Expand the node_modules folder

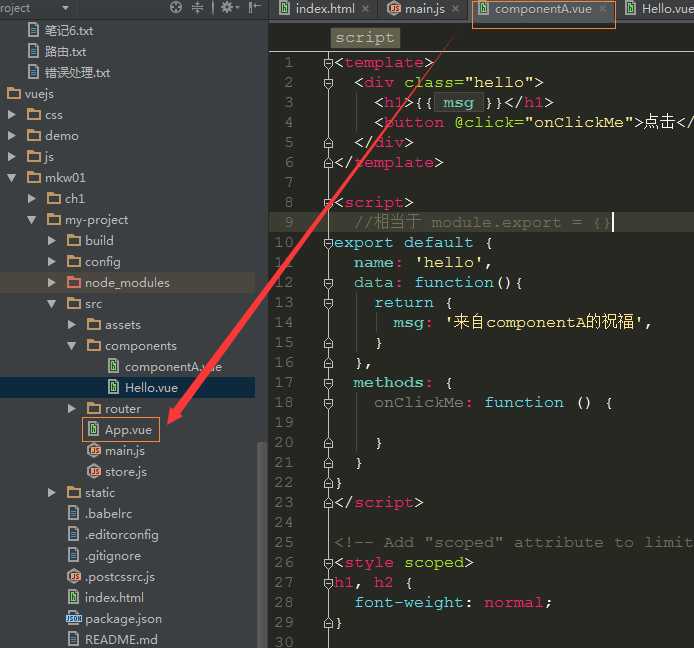(52, 282)
